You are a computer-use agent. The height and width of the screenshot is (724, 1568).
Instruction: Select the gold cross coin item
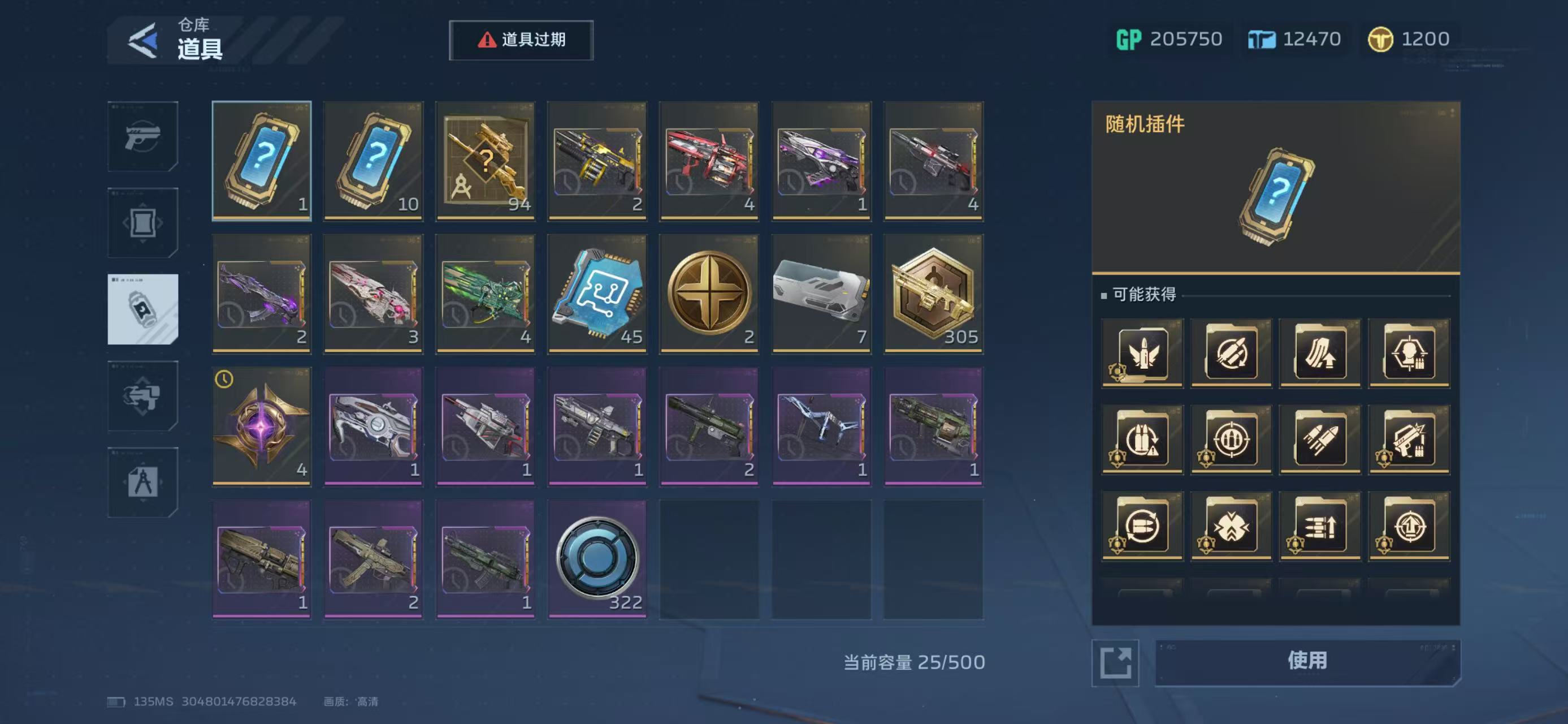(x=709, y=293)
